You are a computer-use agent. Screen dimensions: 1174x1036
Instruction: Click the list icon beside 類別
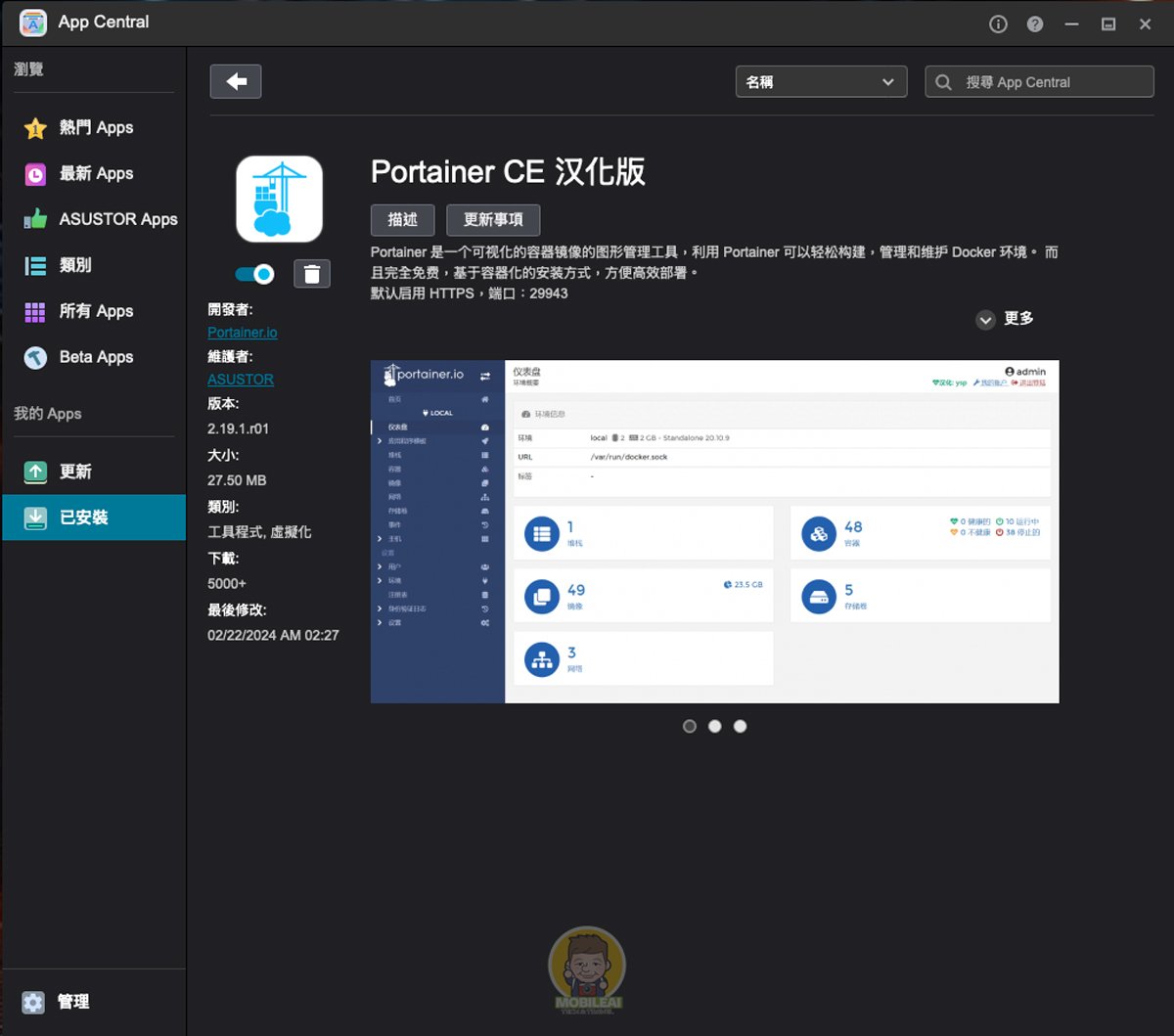coord(35,265)
